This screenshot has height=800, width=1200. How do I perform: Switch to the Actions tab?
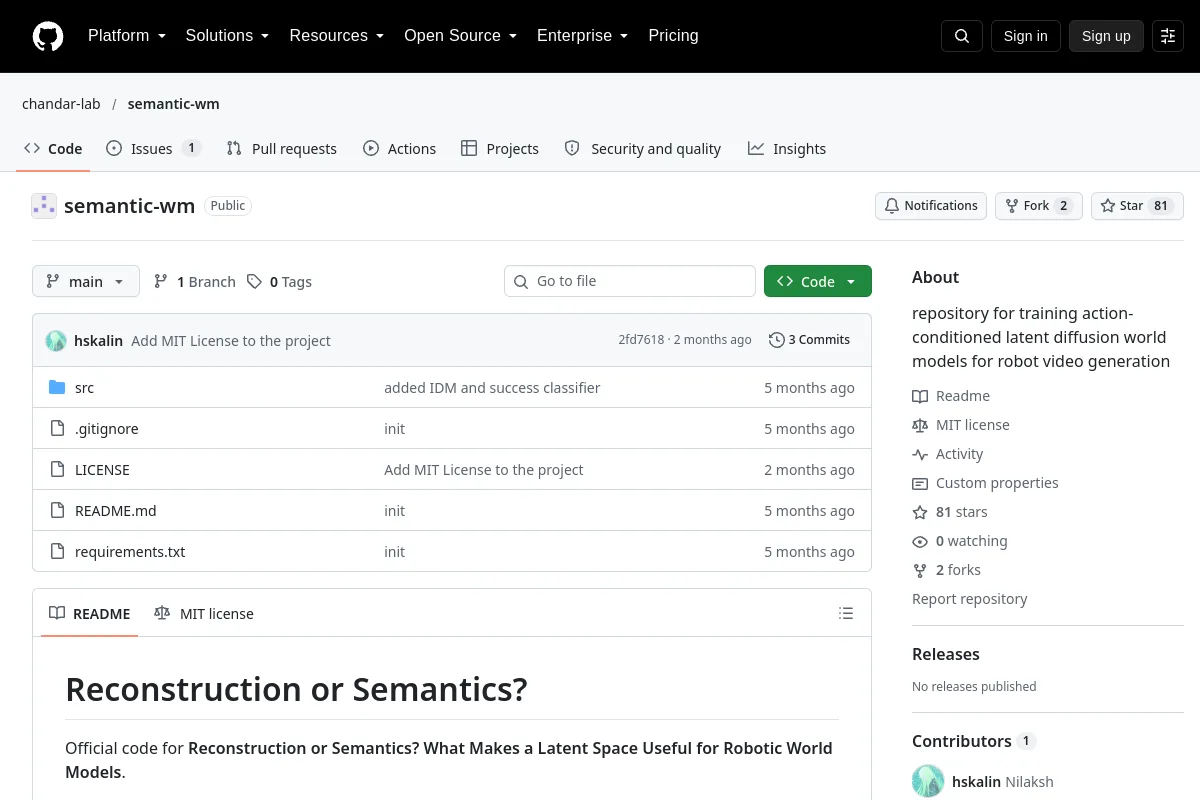click(400, 149)
